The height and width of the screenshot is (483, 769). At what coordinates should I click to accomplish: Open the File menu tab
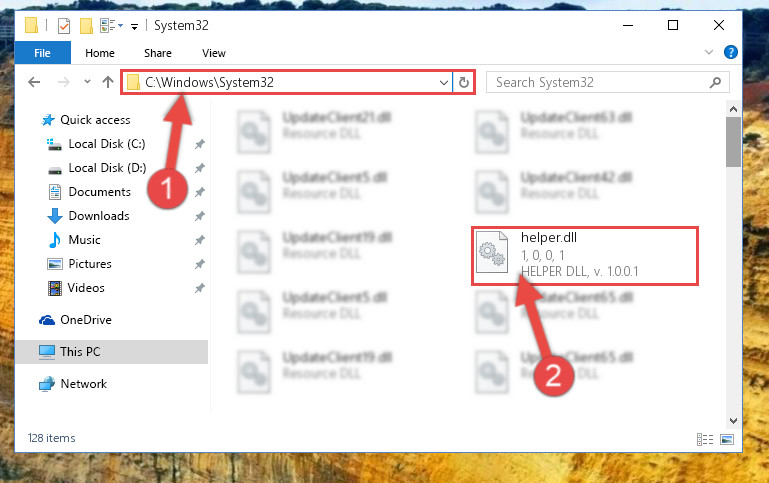pos(42,53)
